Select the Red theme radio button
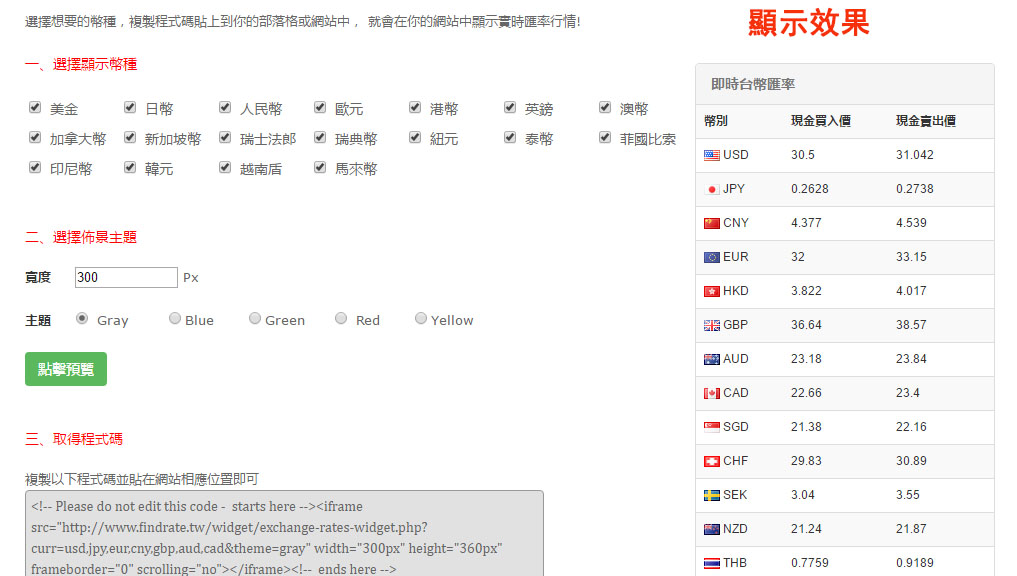The height and width of the screenshot is (576, 1017). (x=341, y=319)
